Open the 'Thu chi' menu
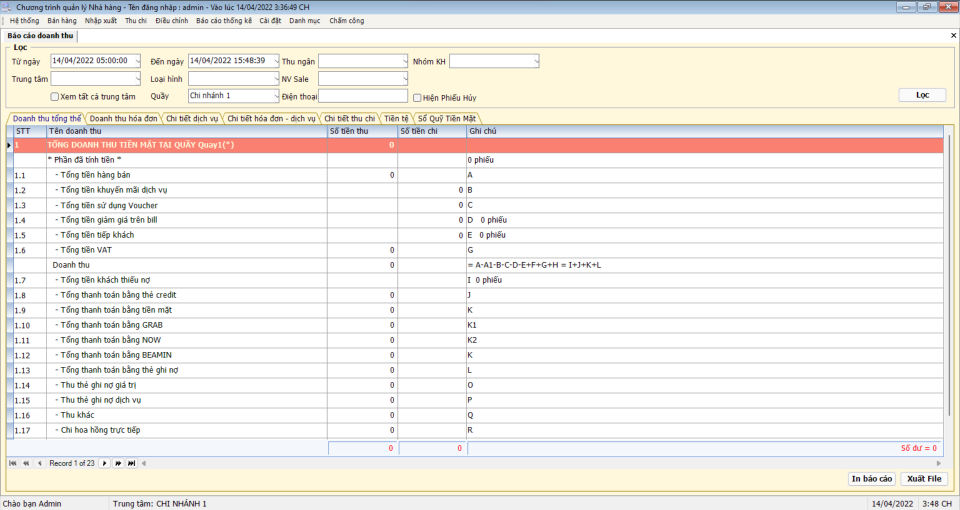Viewport: 960px width, 510px height. point(135,21)
